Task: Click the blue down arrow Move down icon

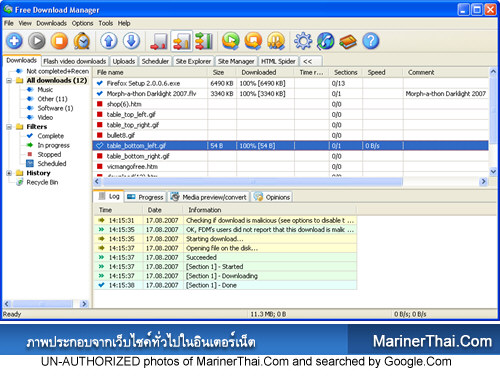Action: (x=131, y=41)
